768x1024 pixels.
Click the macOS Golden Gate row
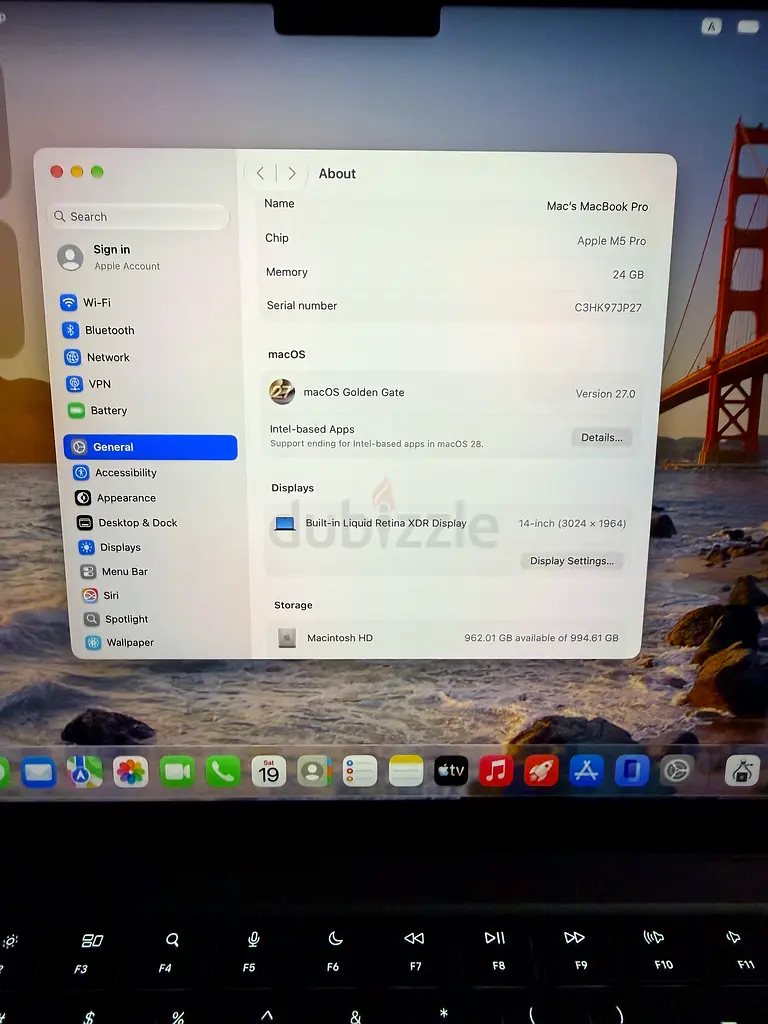(x=452, y=393)
